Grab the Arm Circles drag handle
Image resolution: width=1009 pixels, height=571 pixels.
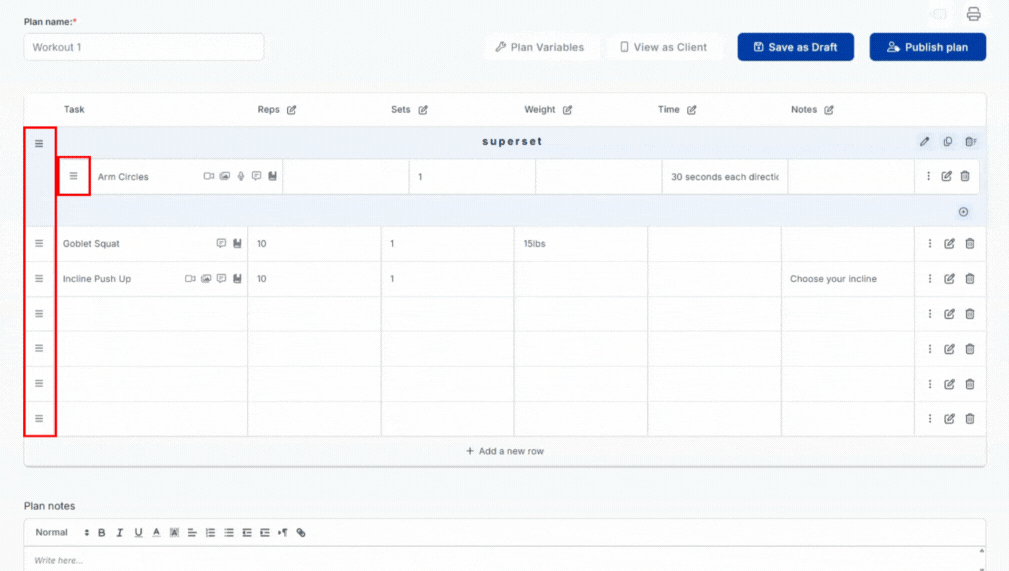point(73,176)
